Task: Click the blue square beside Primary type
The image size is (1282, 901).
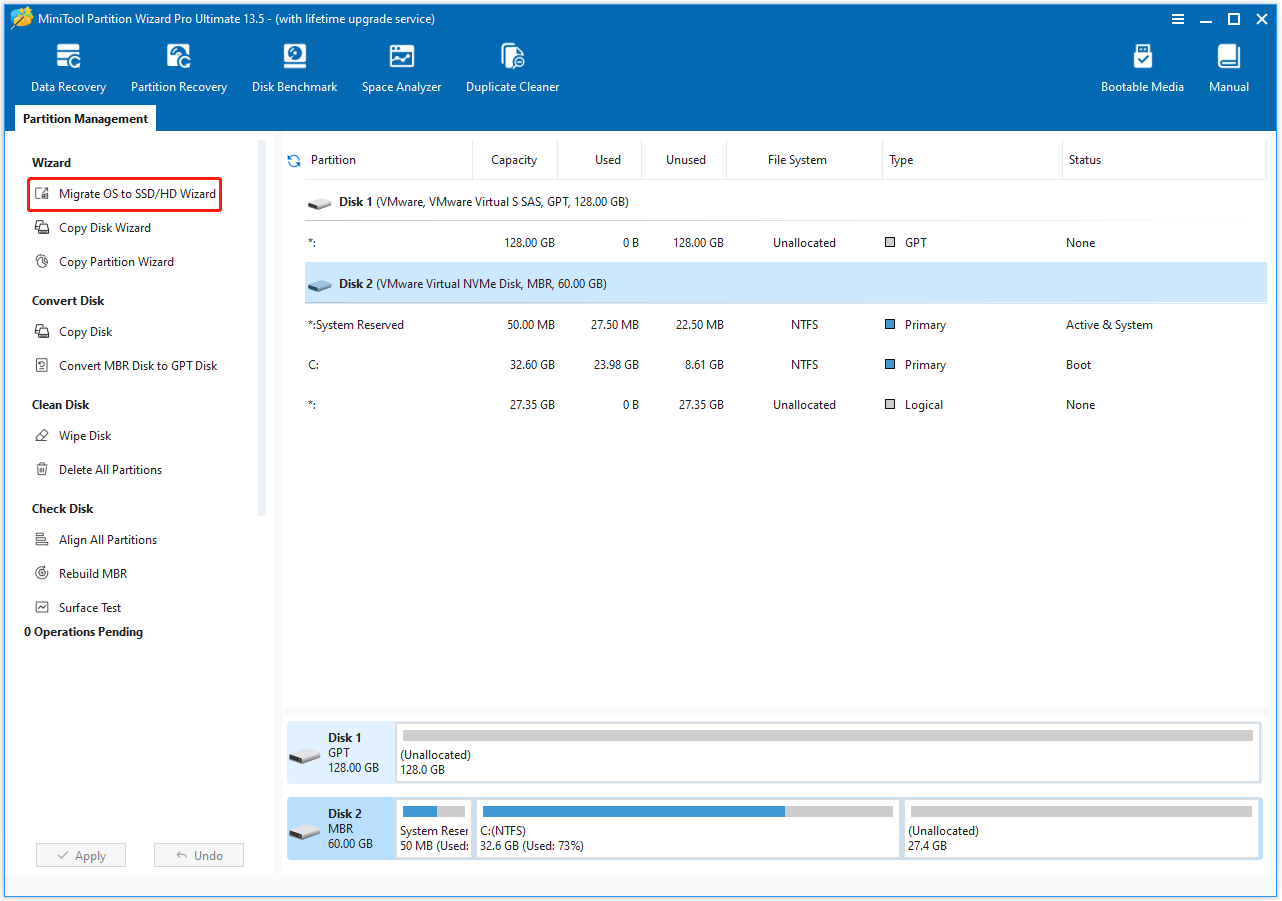Action: (890, 324)
